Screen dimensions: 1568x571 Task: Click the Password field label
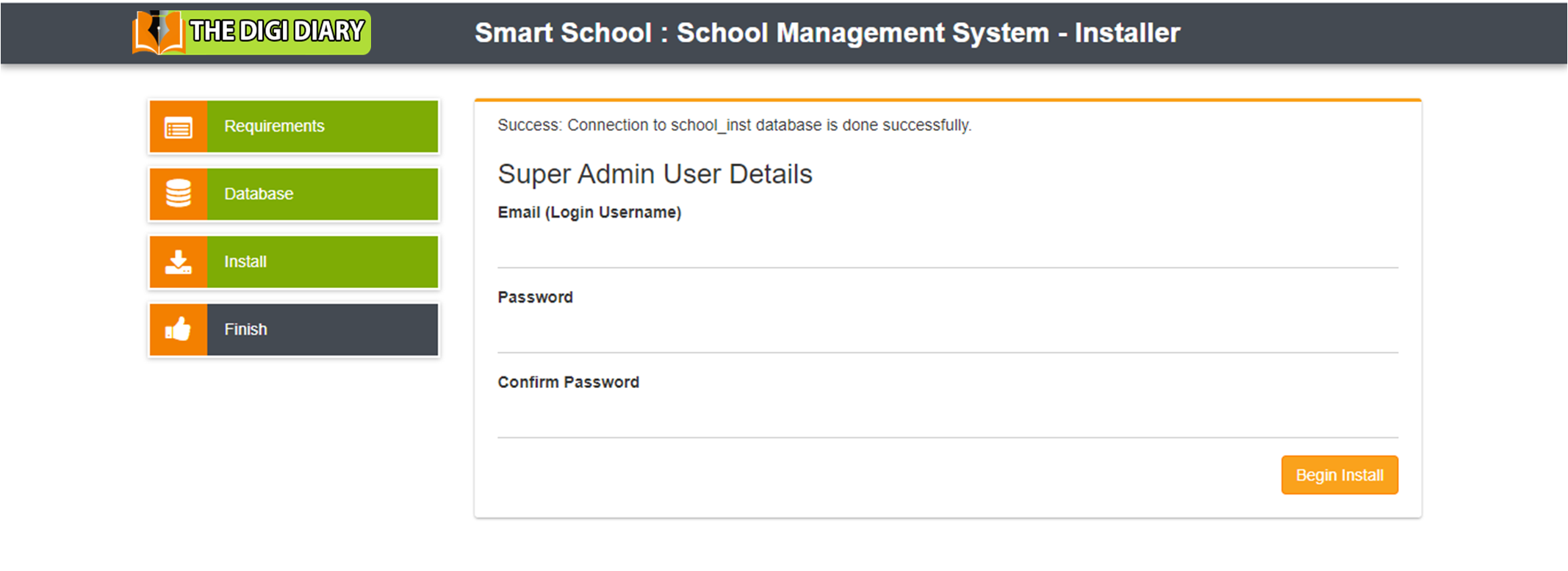click(x=535, y=298)
